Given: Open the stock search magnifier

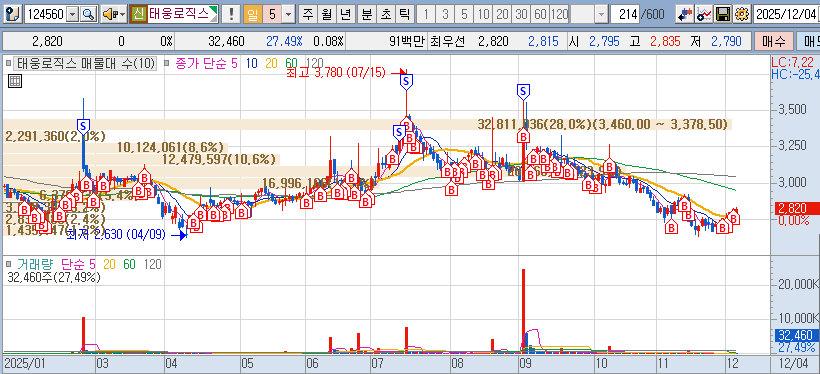Looking at the screenshot, I should [x=89, y=14].
